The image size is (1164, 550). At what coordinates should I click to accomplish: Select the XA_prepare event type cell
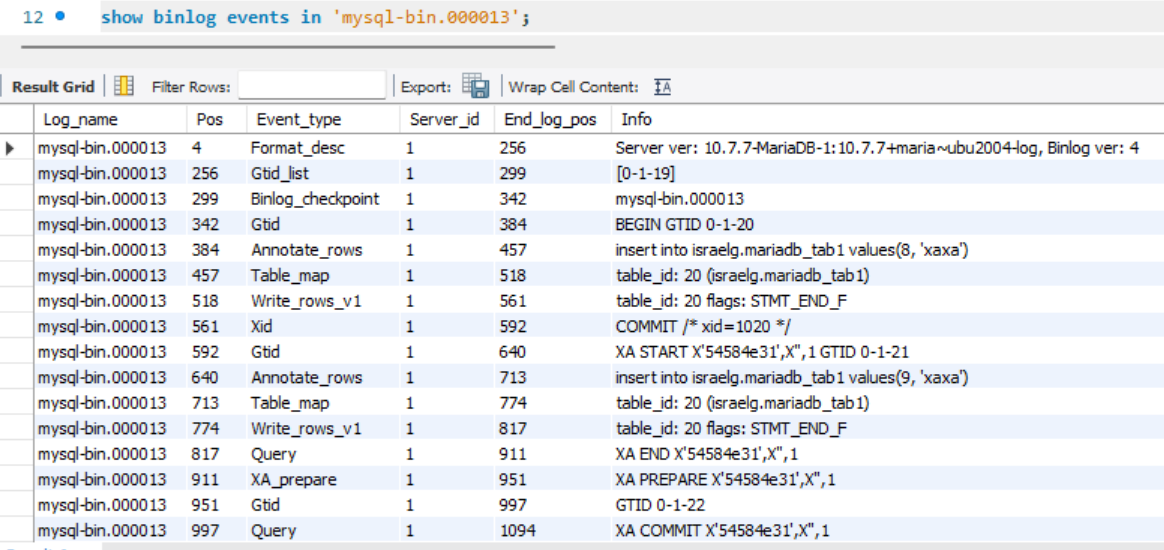coord(293,480)
